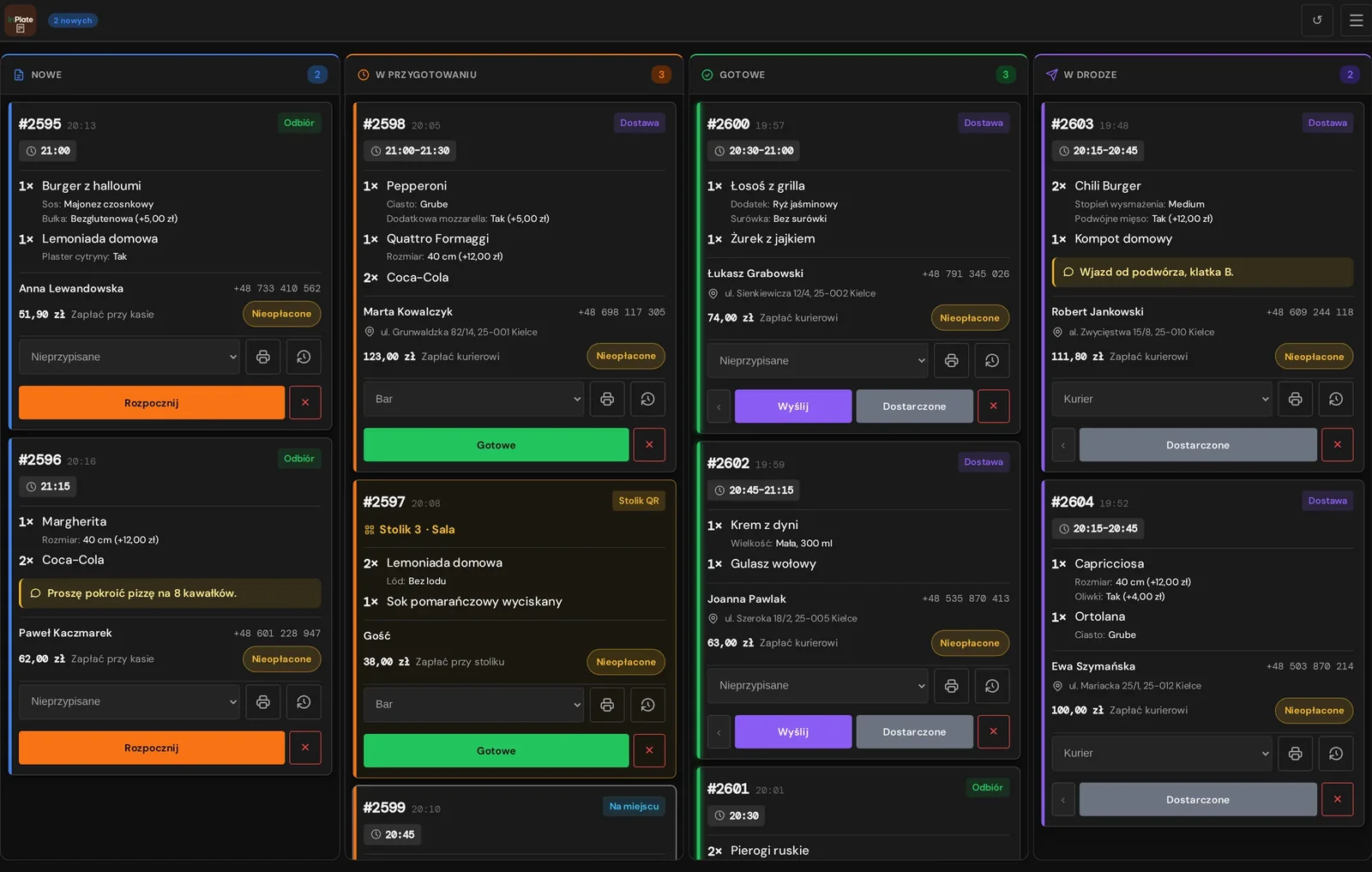
Task: Click Rozpocznij on order #2595
Action: pyautogui.click(x=152, y=402)
